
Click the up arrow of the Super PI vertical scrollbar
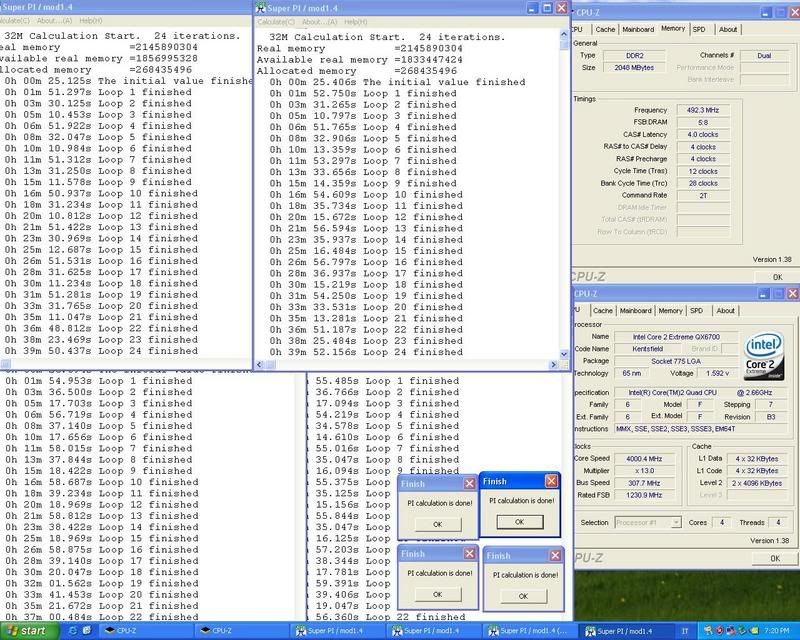pyautogui.click(x=564, y=35)
